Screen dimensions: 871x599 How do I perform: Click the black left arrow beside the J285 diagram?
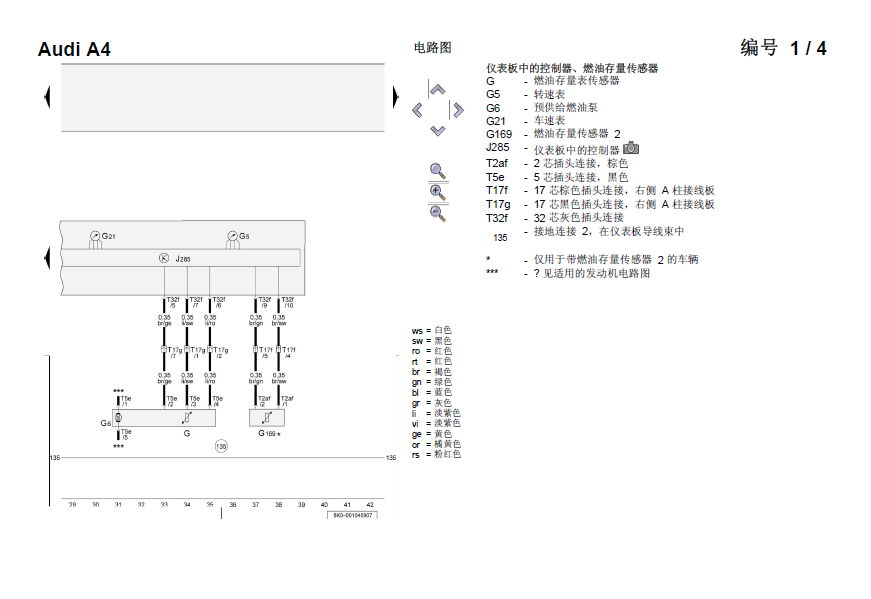47,258
